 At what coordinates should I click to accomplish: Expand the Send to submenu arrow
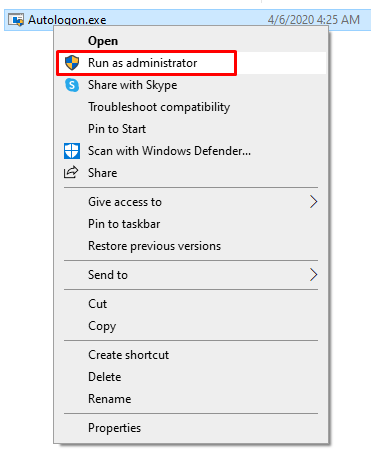pos(313,275)
